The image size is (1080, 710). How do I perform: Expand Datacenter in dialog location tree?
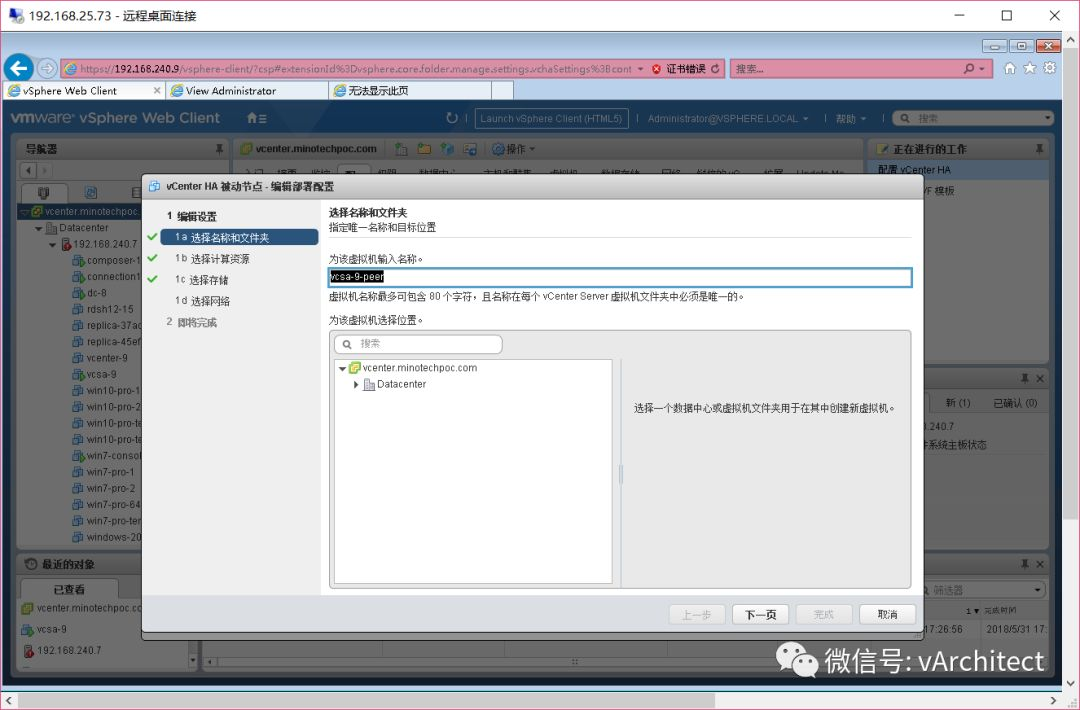355,384
